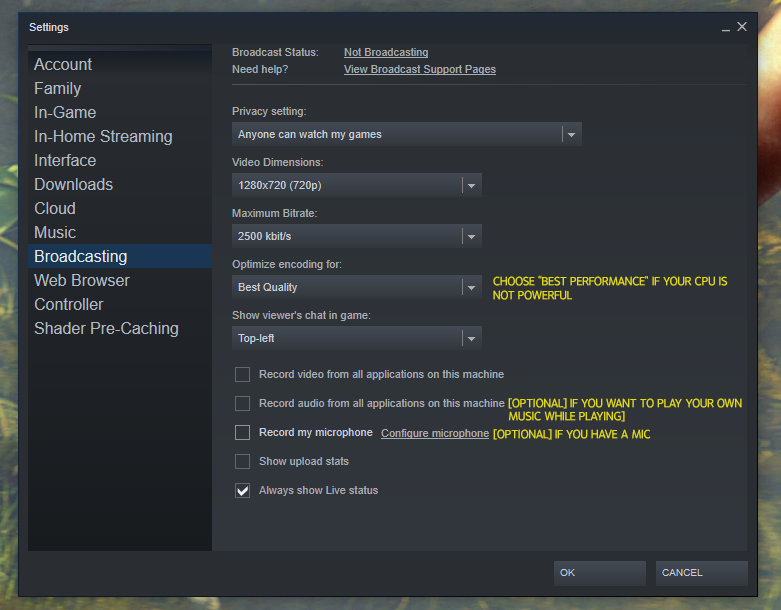The width and height of the screenshot is (781, 610).
Task: Uncheck Always show Live status
Action: point(243,490)
